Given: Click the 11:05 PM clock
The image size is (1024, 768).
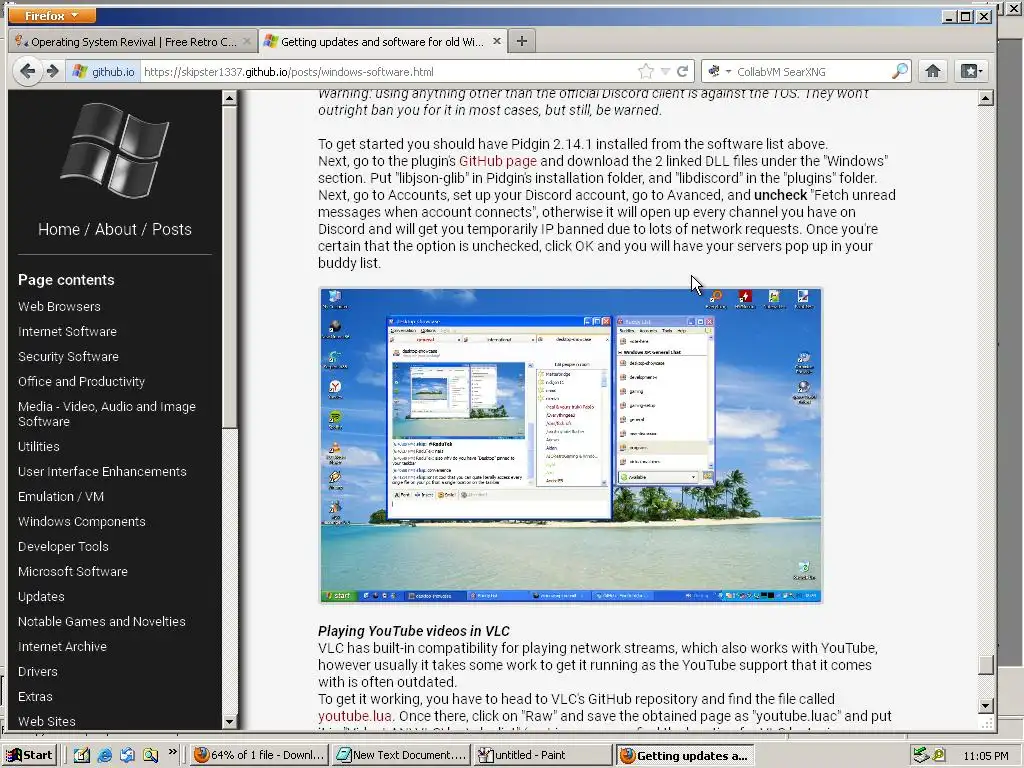Looking at the screenshot, I should [x=985, y=756].
